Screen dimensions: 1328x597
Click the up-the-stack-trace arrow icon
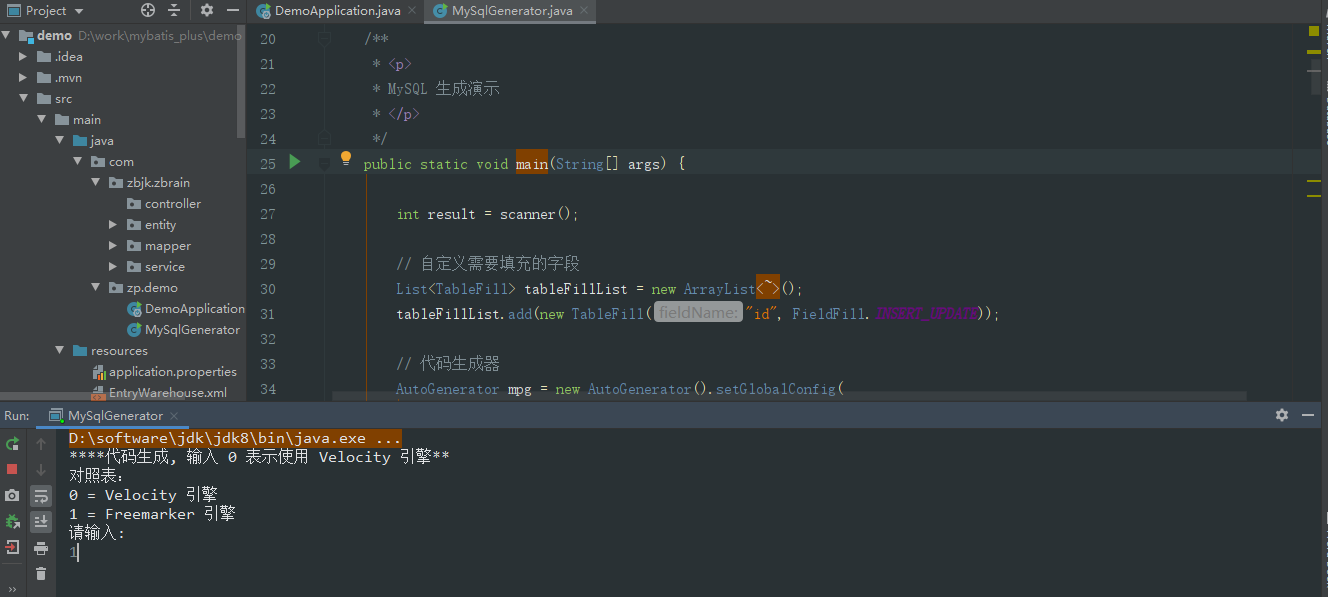pos(41,444)
